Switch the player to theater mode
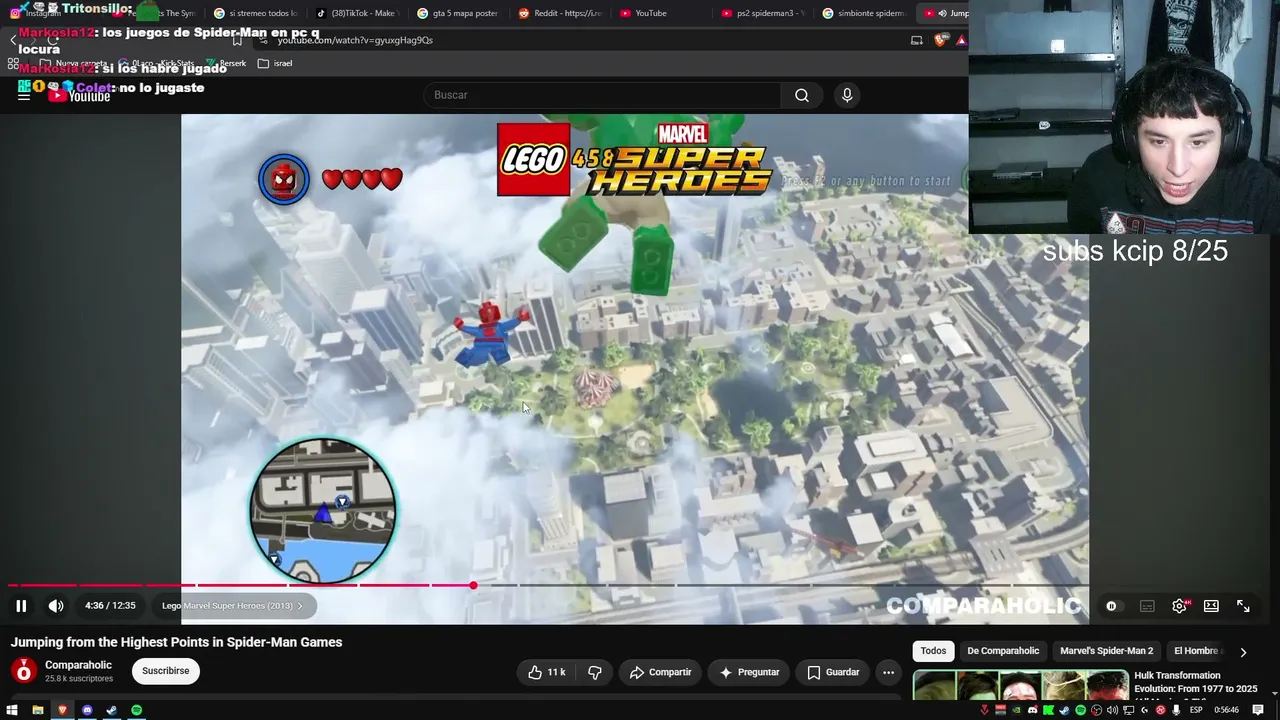The height and width of the screenshot is (720, 1280). pos(1211,606)
